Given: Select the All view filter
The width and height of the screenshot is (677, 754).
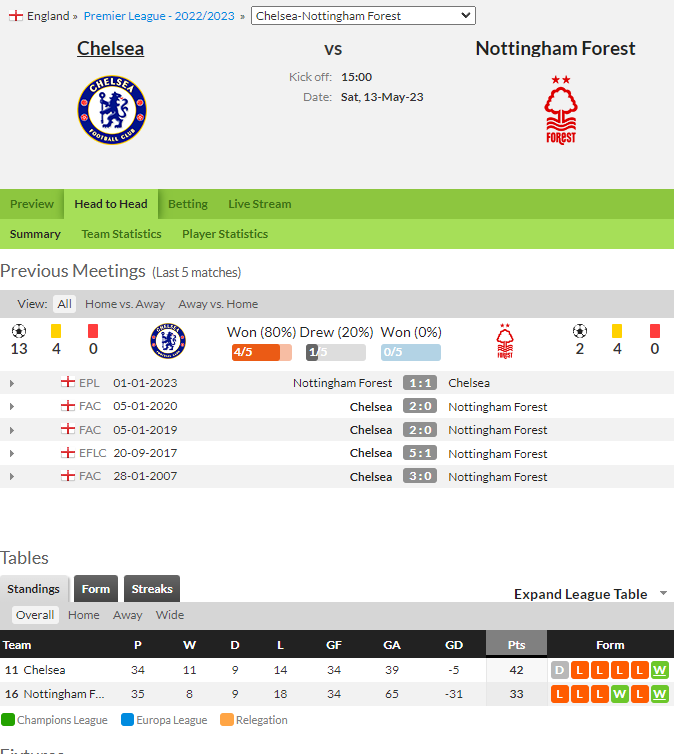Looking at the screenshot, I should pos(64,304).
